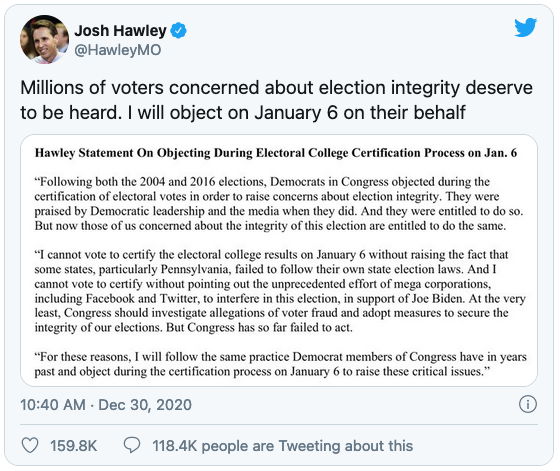
Task: Click the 10:40 AM timestamp
Action: click(x=53, y=405)
